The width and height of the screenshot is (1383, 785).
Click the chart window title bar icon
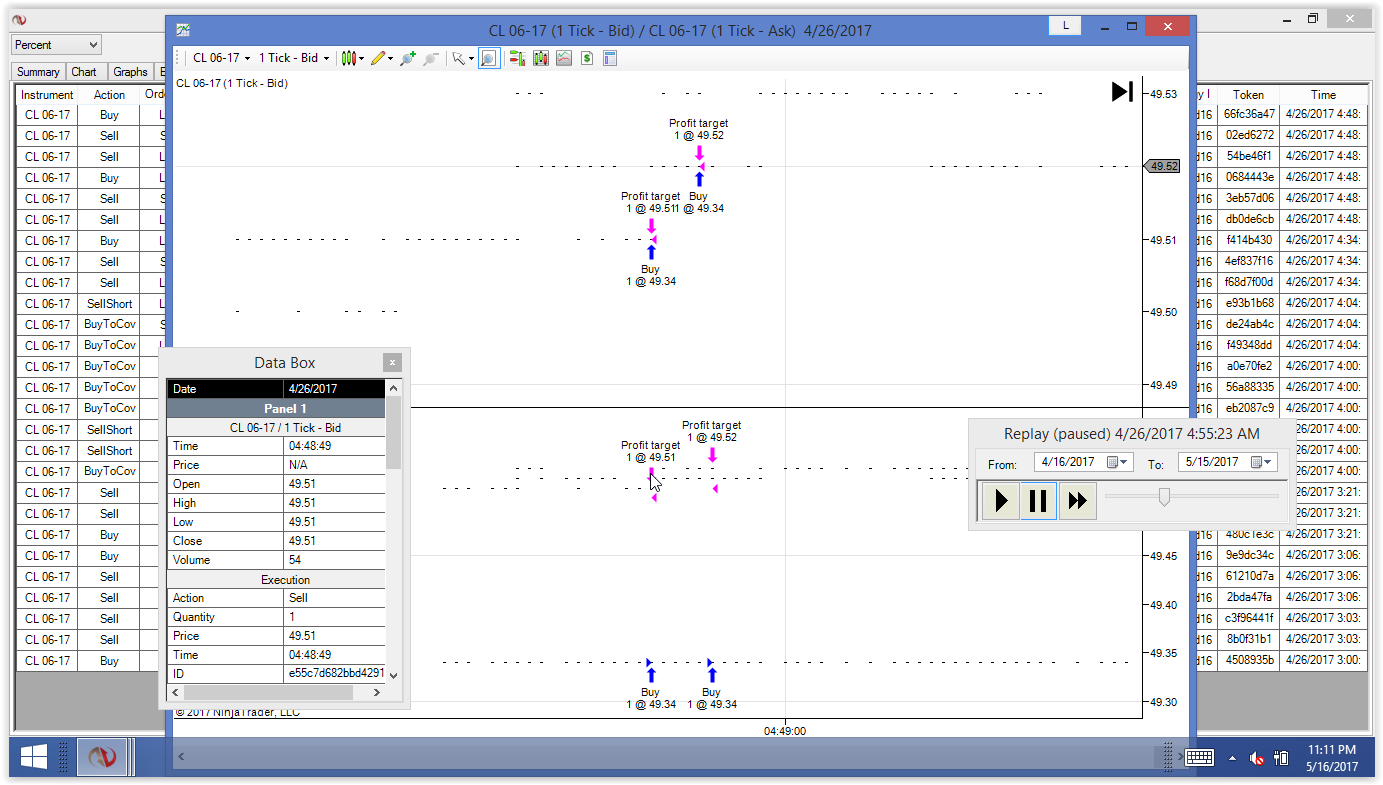(x=183, y=30)
